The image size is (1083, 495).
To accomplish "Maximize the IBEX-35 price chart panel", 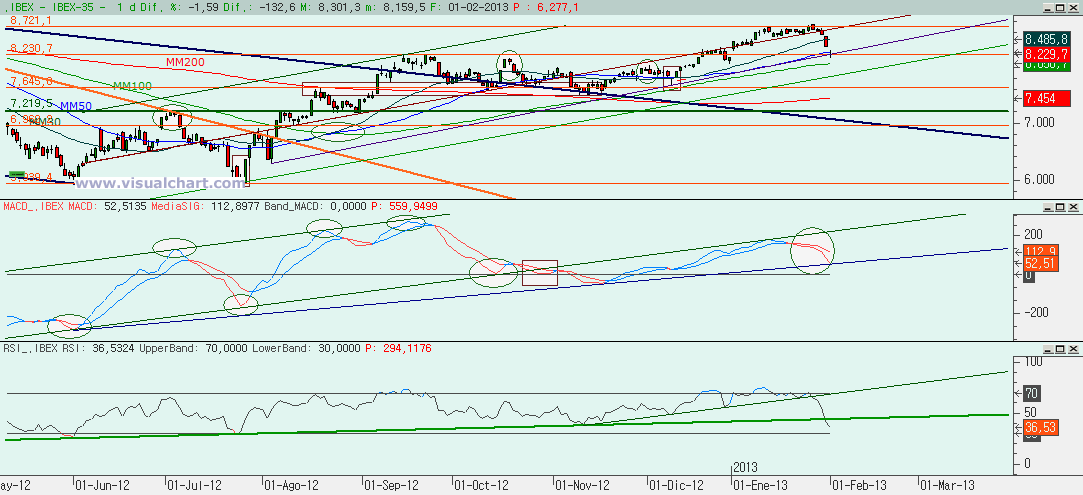I will [1060, 7].
